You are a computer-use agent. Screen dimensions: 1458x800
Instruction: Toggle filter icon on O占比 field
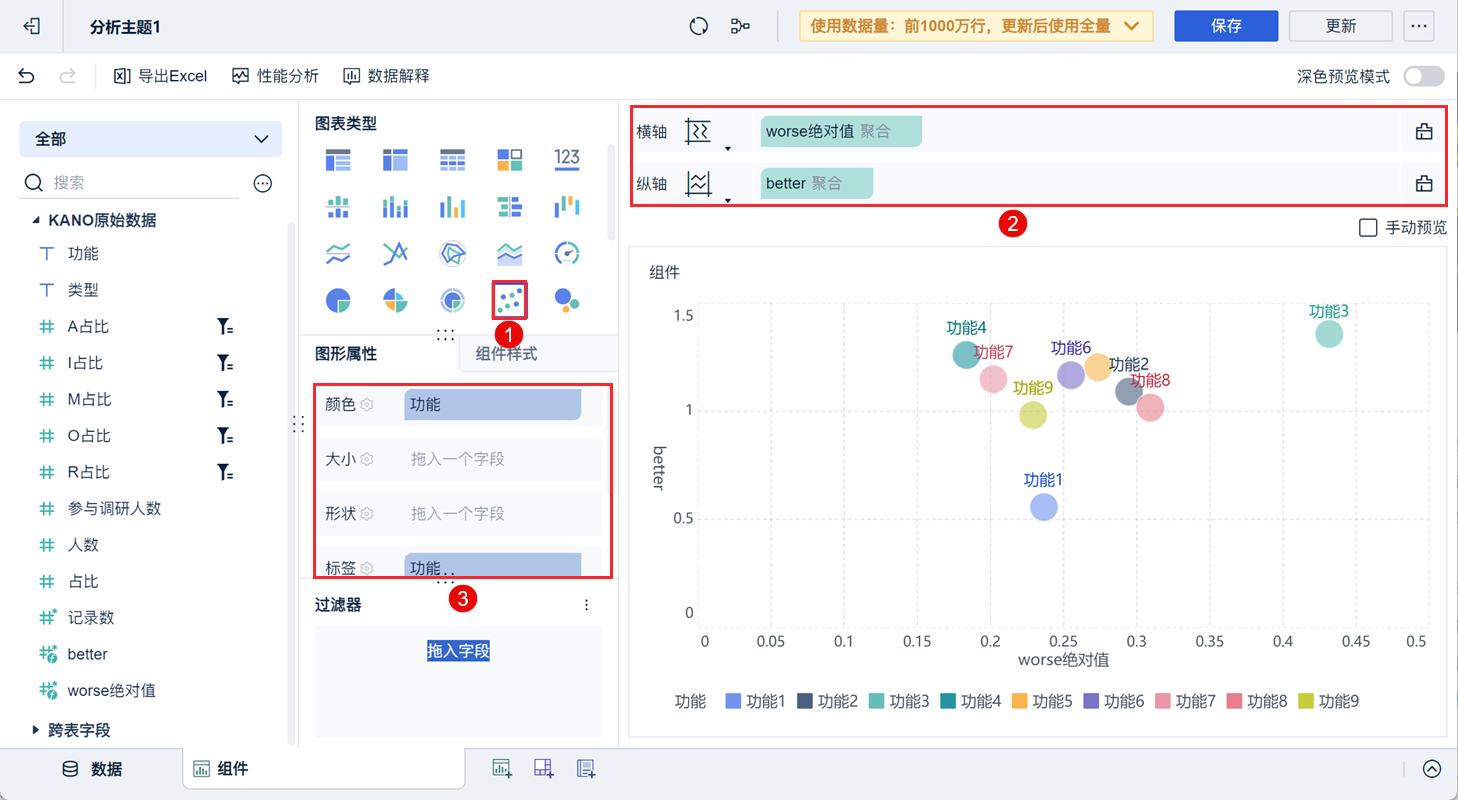tap(225, 436)
